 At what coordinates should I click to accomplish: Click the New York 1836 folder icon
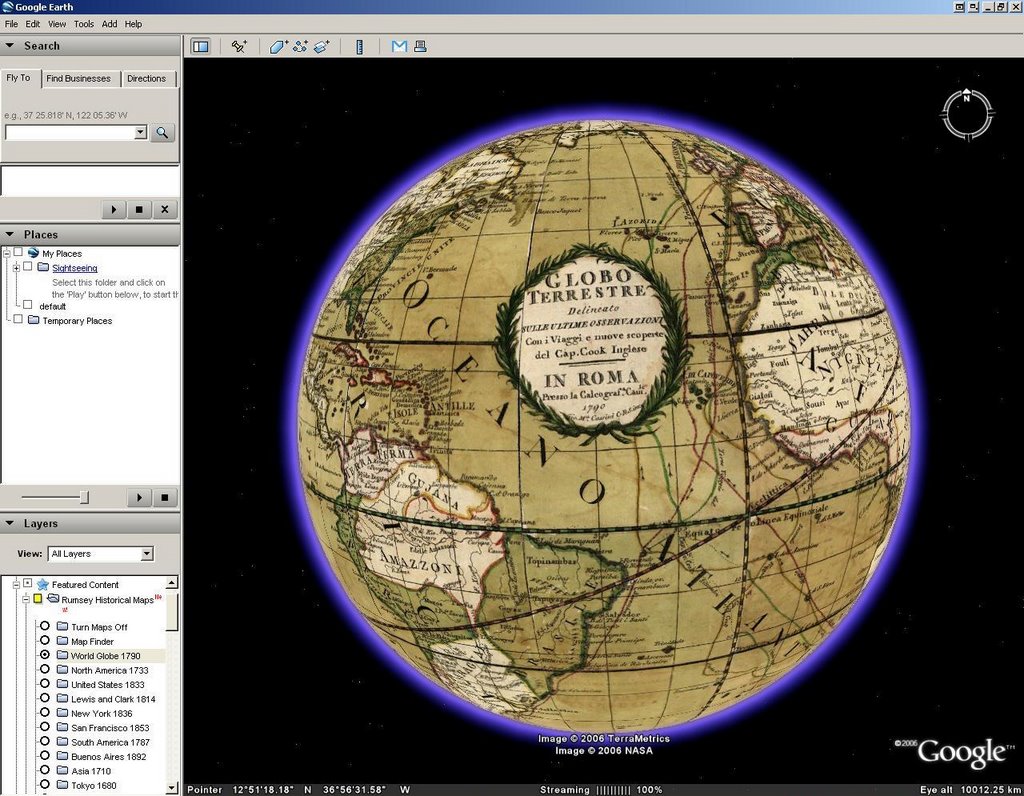click(x=63, y=712)
